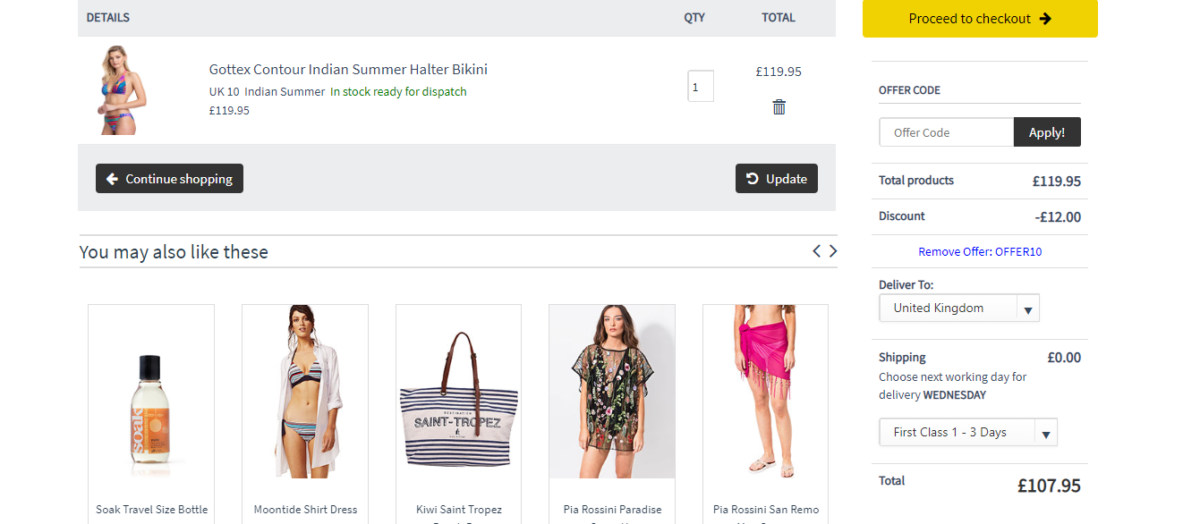The width and height of the screenshot is (1200, 524).
Task: Open Gottex Contour Indian Summer Halter Bikini
Action: tap(348, 69)
